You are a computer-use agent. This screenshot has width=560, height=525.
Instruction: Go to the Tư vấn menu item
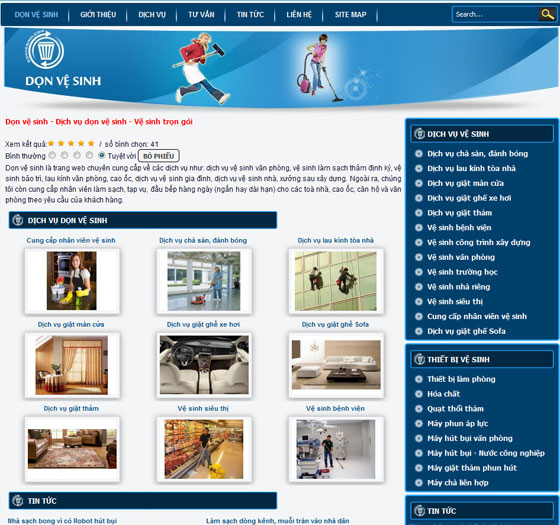[x=201, y=15]
